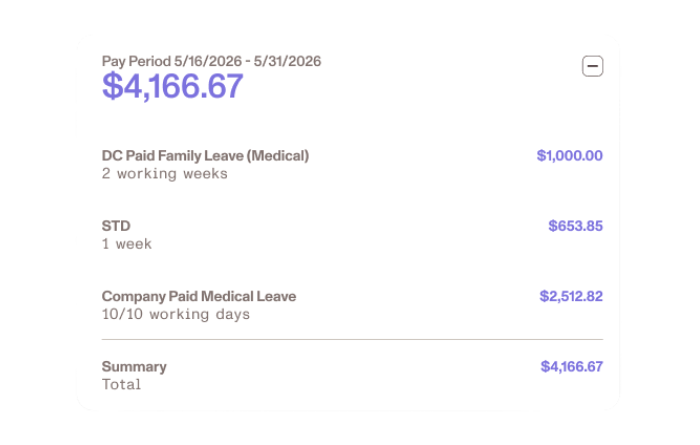Select the $1,000.00 amount
The image size is (700, 445).
point(569,156)
